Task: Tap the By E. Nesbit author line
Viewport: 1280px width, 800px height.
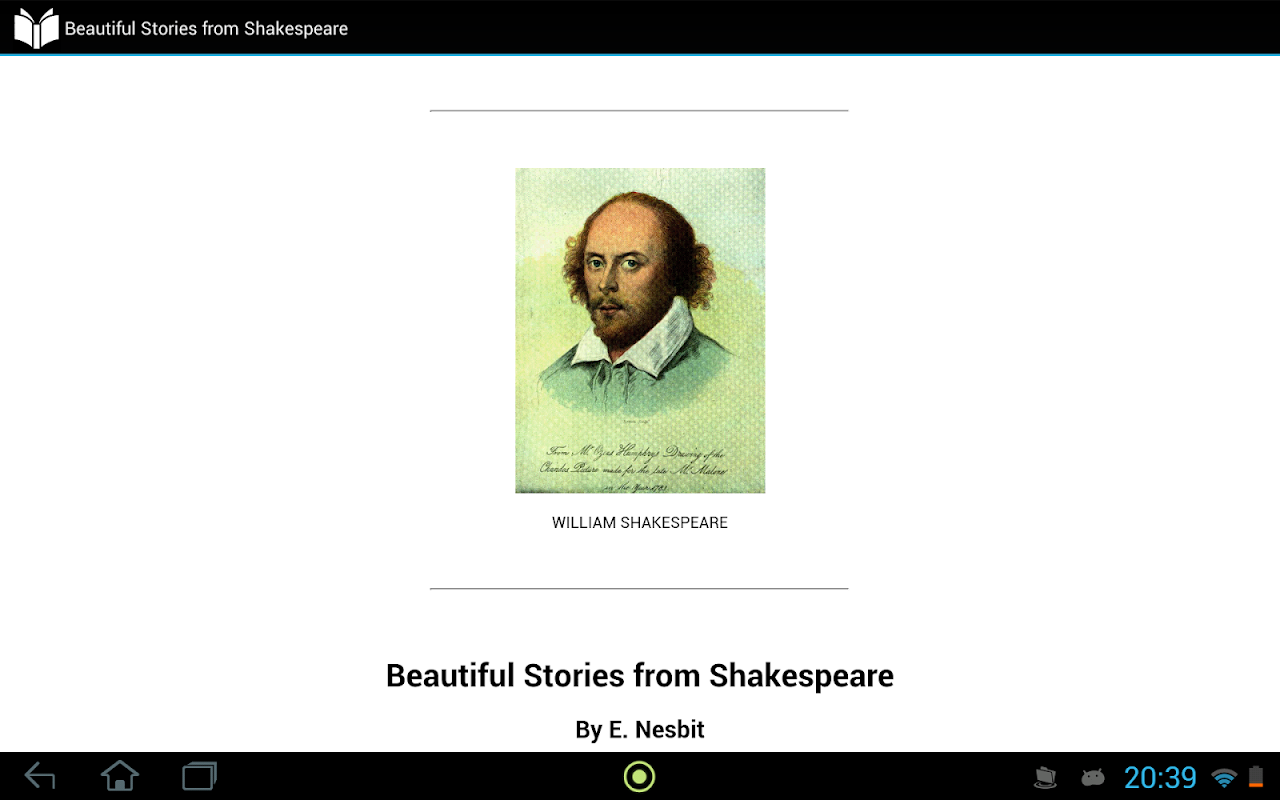Action: (640, 730)
